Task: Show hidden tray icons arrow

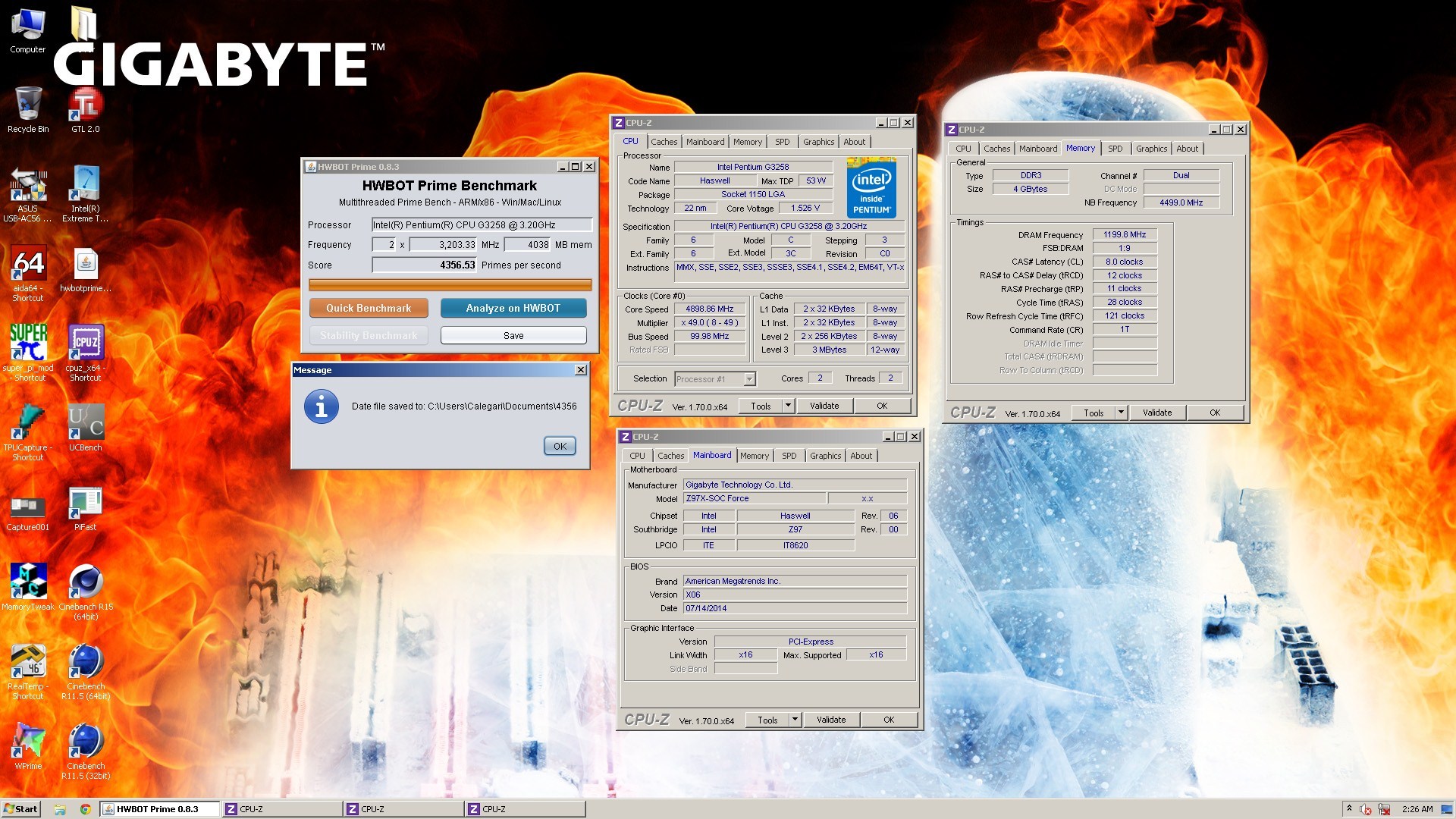Action: point(1349,808)
